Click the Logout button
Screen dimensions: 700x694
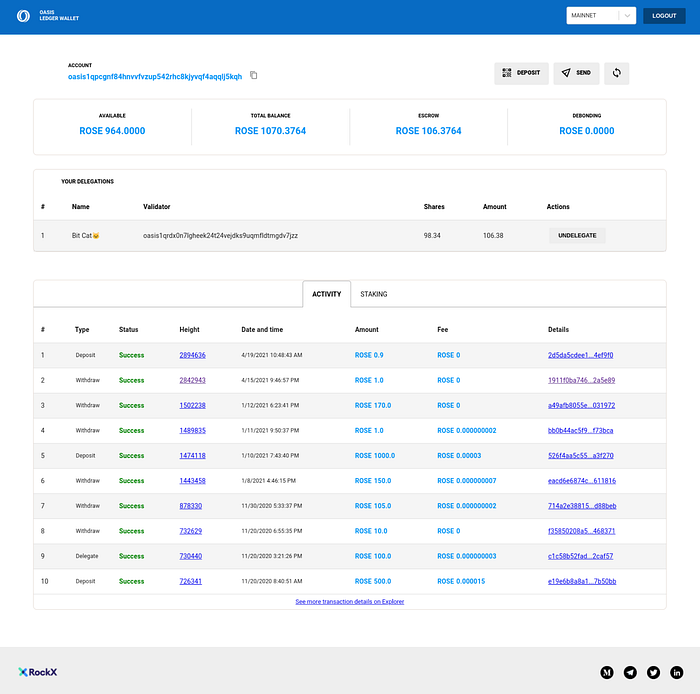pos(664,16)
